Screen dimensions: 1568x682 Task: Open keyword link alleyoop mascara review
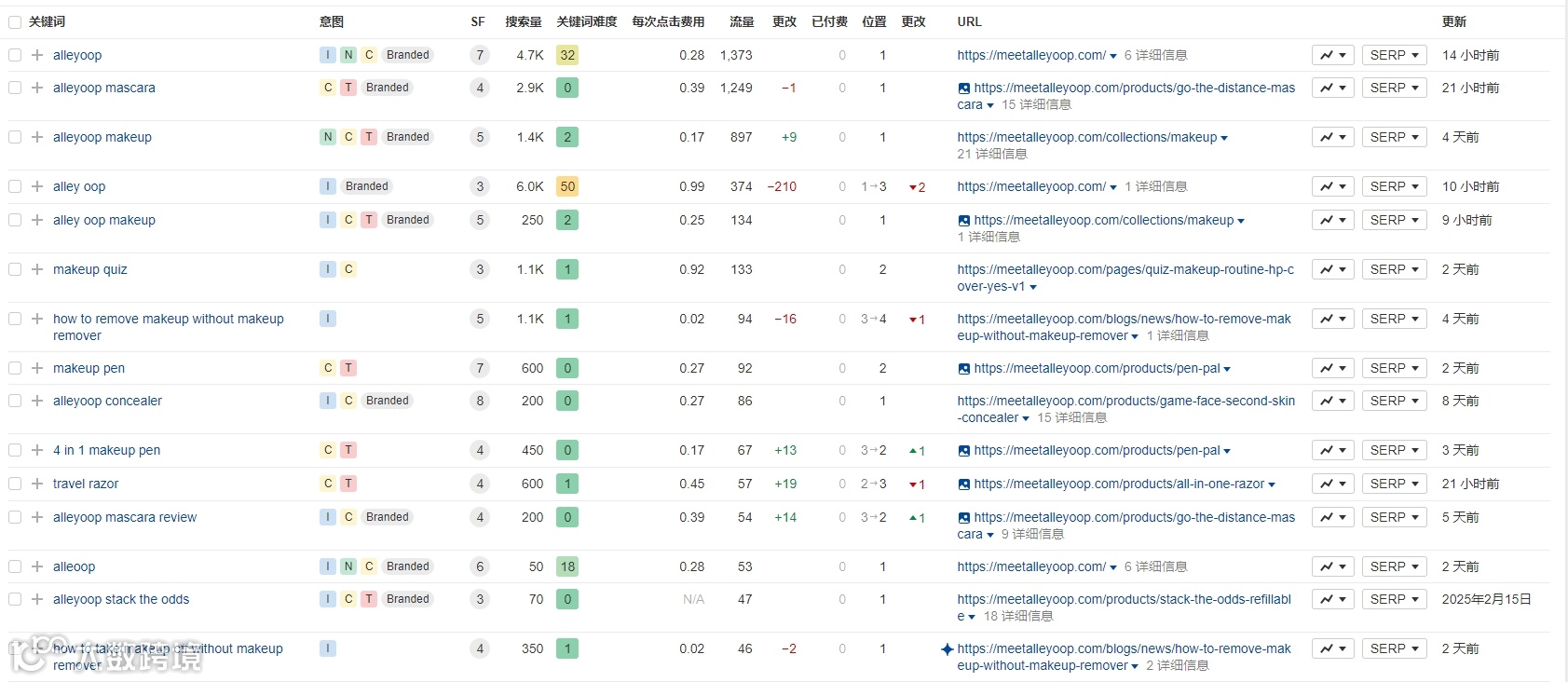click(x=125, y=517)
